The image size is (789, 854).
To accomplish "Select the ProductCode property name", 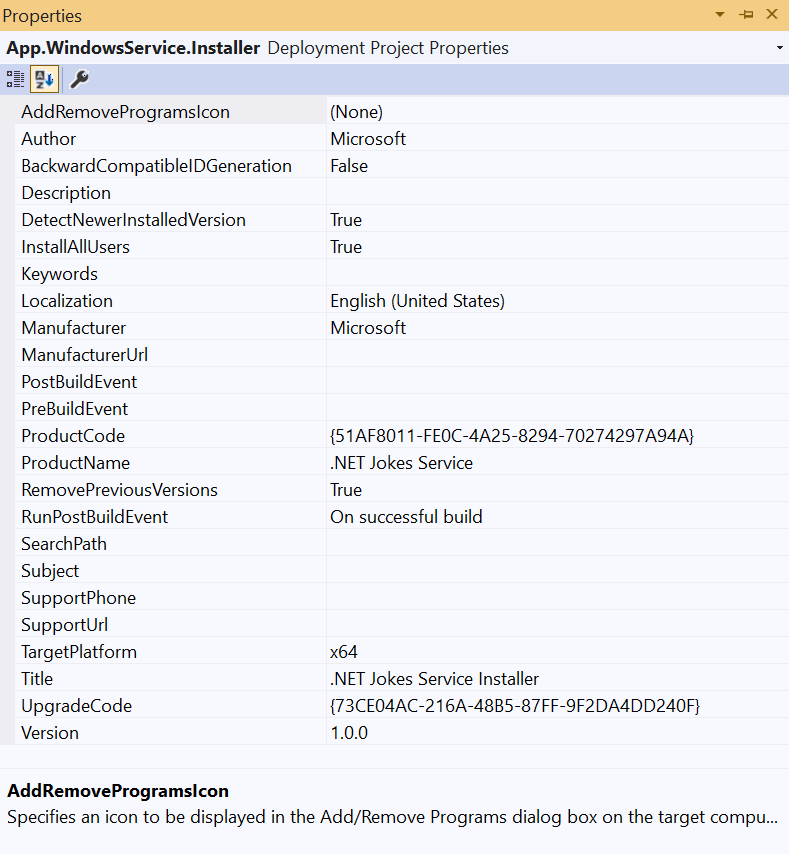I will coord(73,436).
